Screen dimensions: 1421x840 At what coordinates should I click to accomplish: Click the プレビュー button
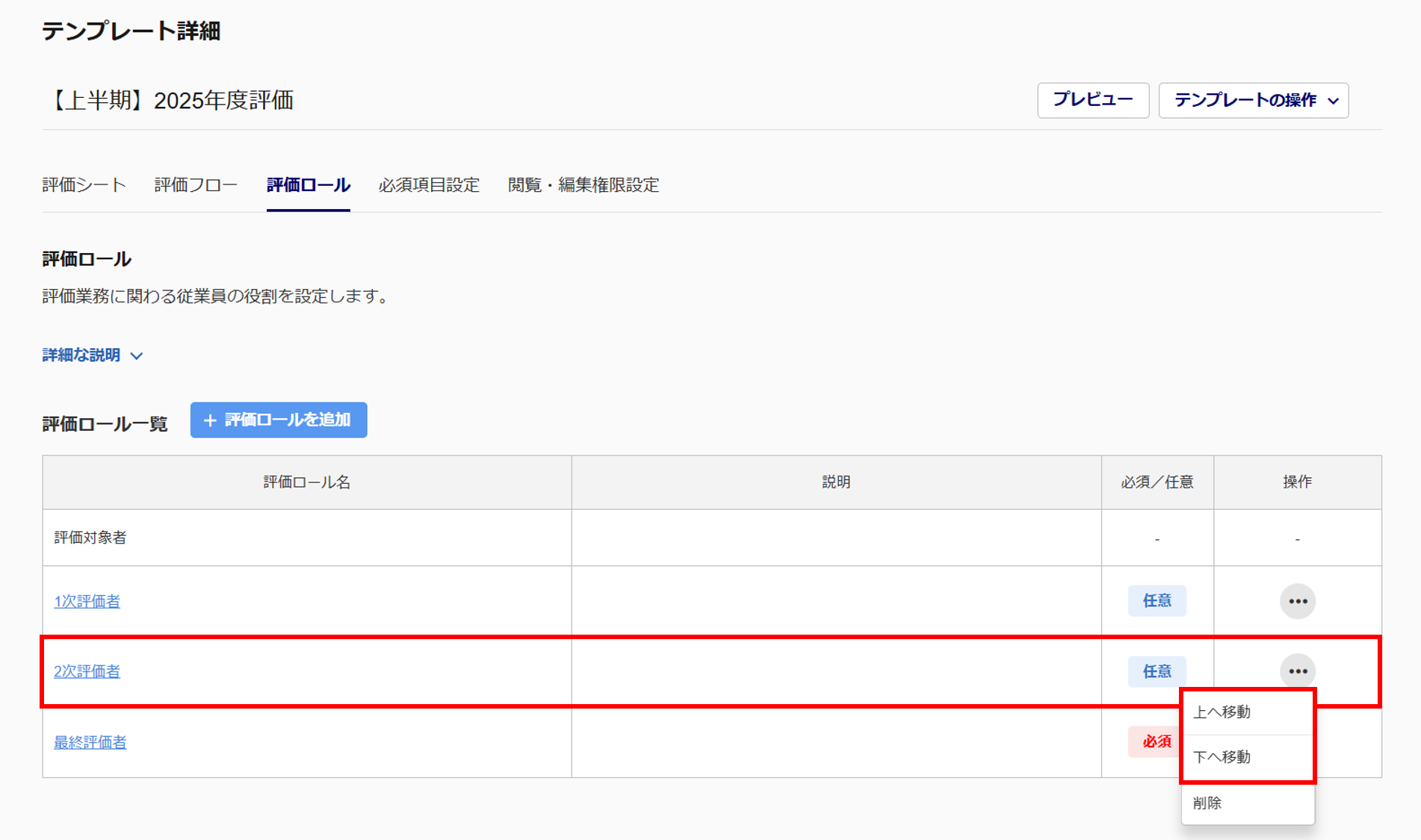[1092, 100]
